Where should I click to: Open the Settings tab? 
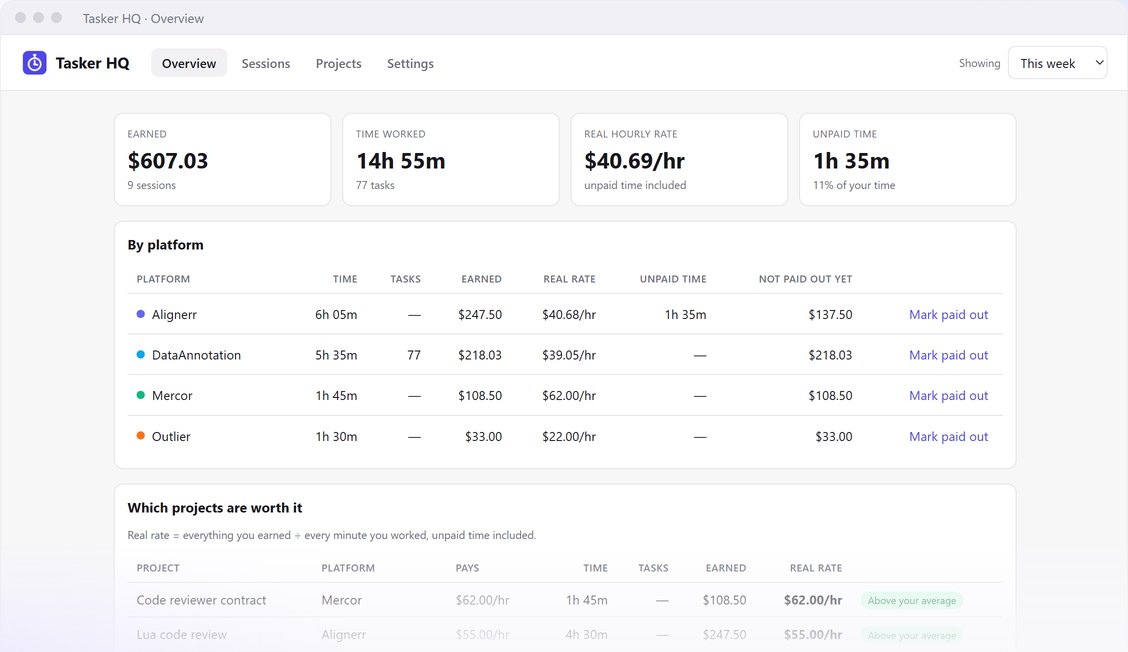point(410,63)
